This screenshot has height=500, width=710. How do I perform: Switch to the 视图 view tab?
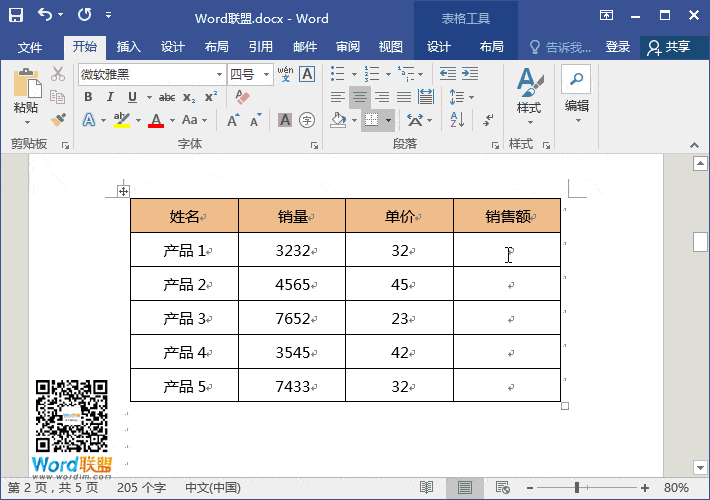click(x=390, y=47)
